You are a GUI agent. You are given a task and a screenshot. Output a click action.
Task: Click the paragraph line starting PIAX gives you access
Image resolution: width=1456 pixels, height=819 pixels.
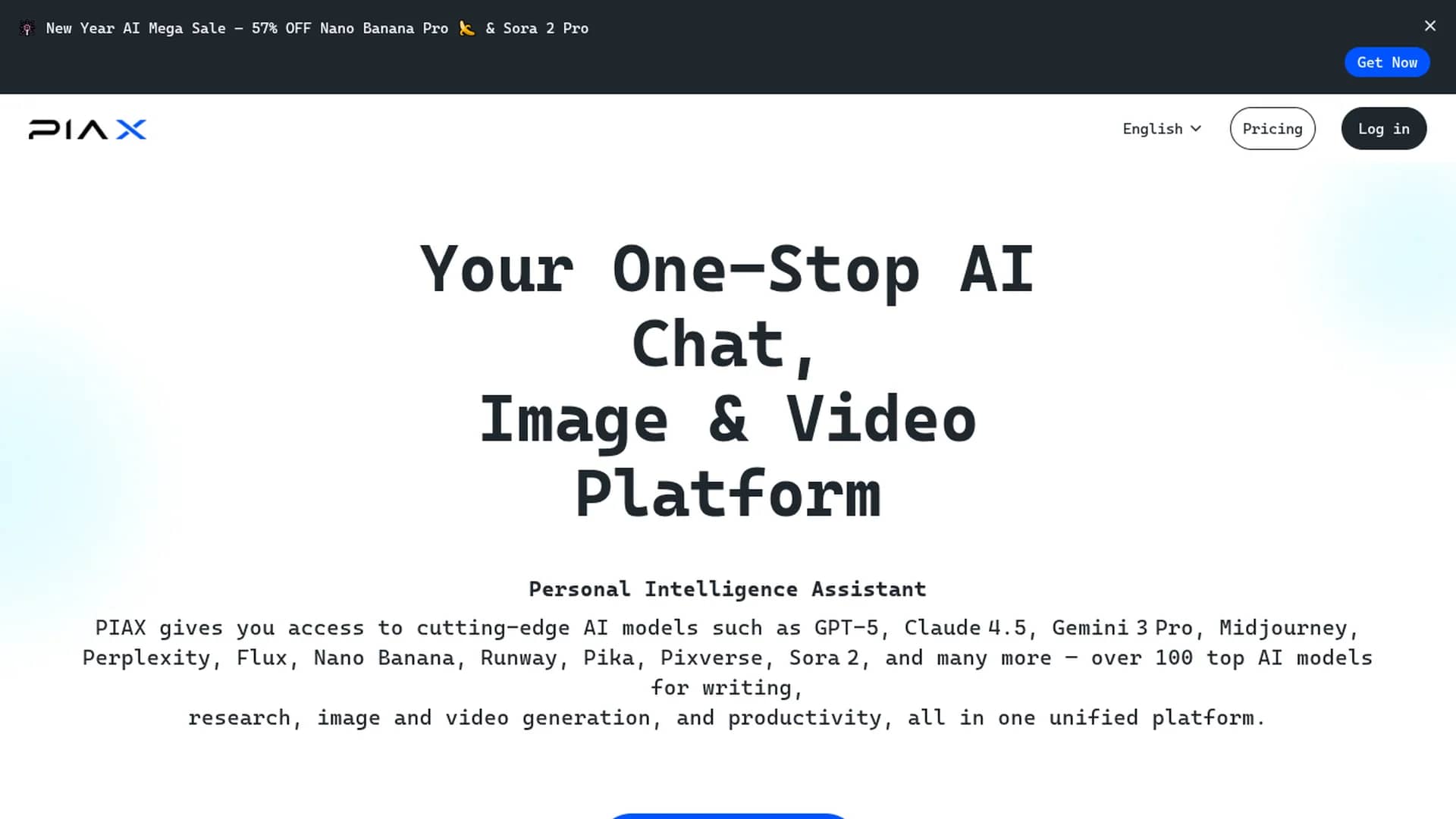click(727, 628)
